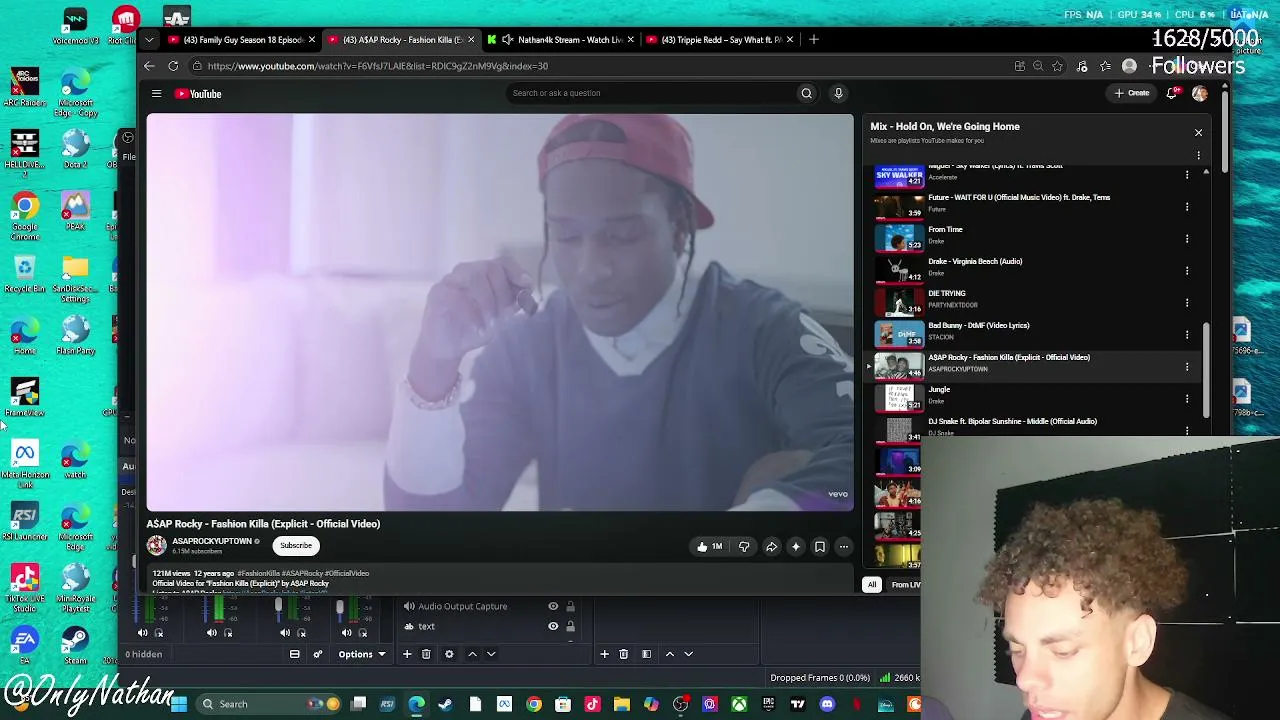
Task: Open options for the Jungle playlist item
Action: click(1187, 398)
